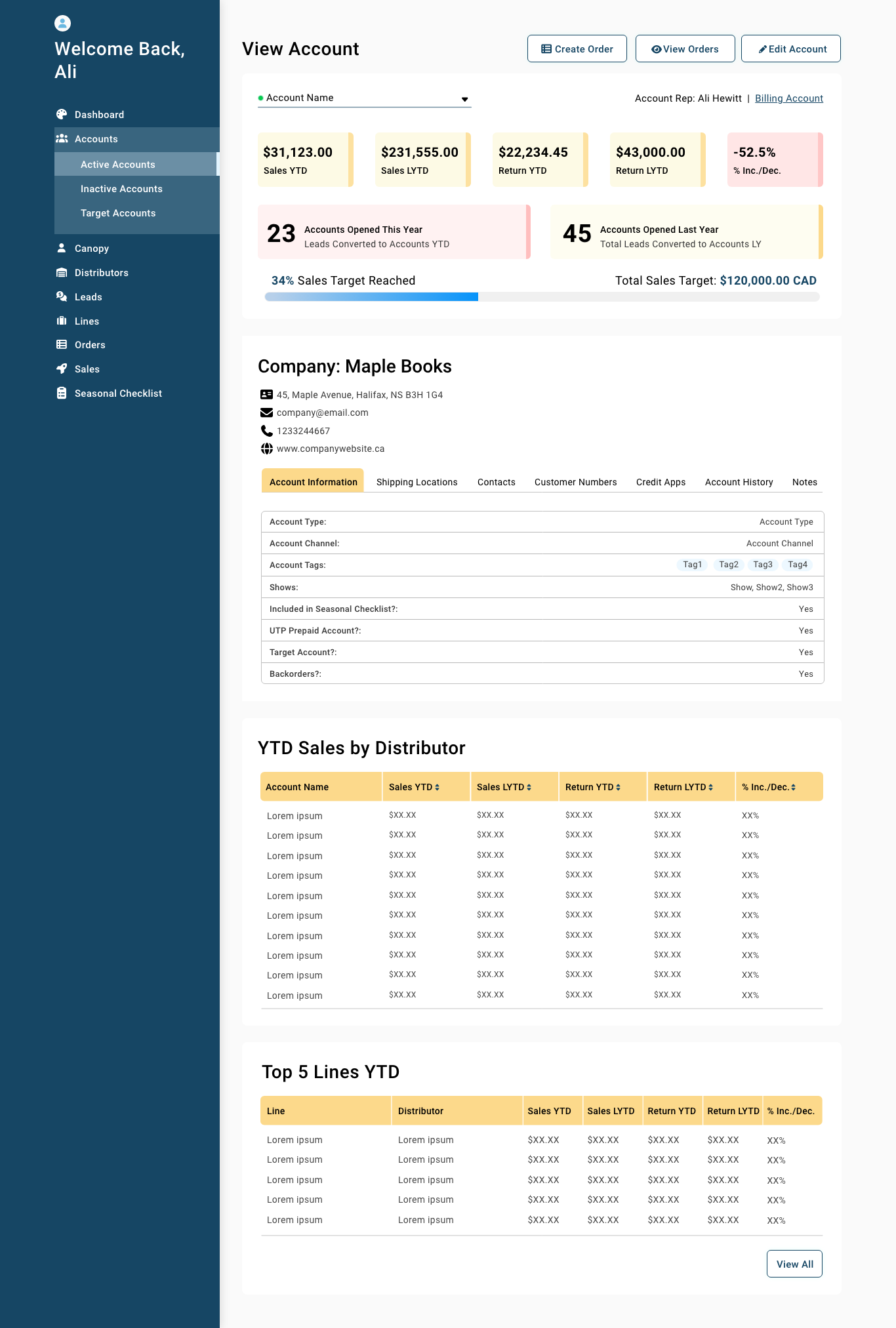Image resolution: width=896 pixels, height=1328 pixels.
Task: Click the Tag2 account tag
Action: (729, 565)
